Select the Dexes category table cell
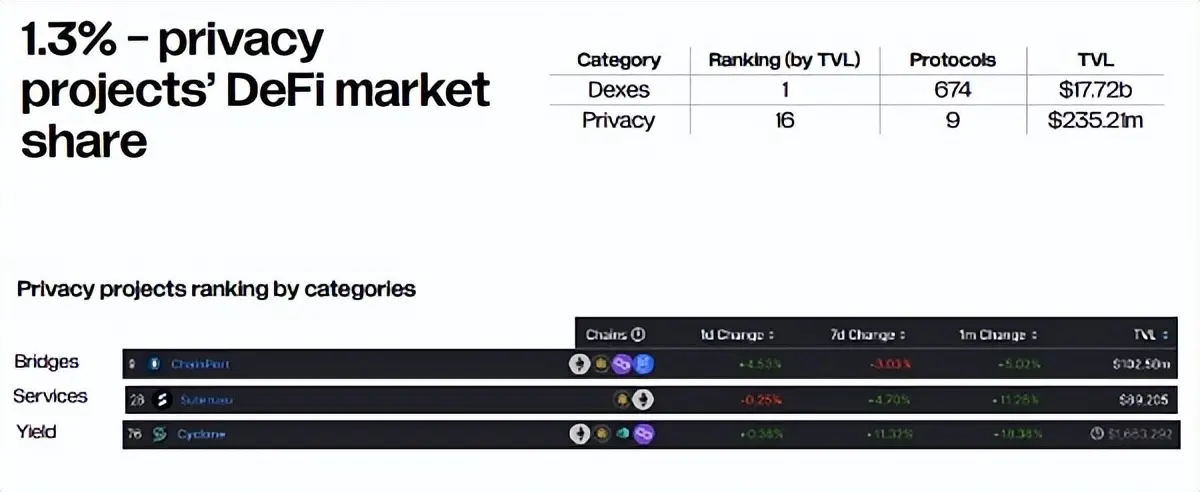This screenshot has height=492, width=1200. (x=619, y=90)
